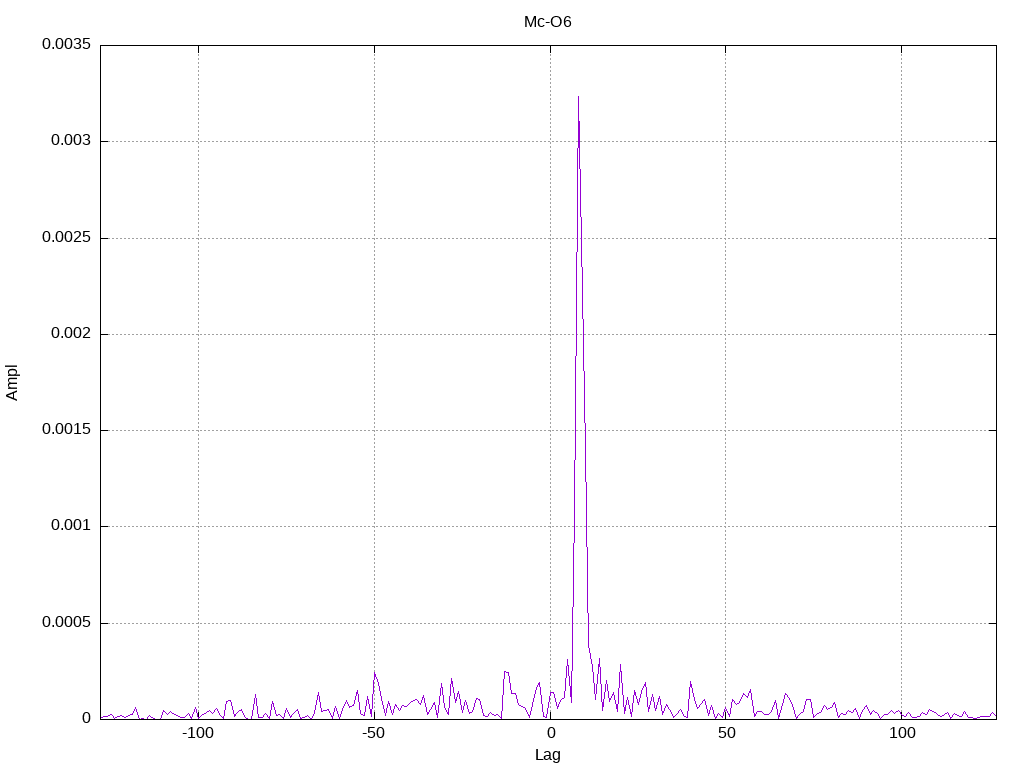Click the small peak near lag 40
The image size is (1024, 768).
coord(690,682)
